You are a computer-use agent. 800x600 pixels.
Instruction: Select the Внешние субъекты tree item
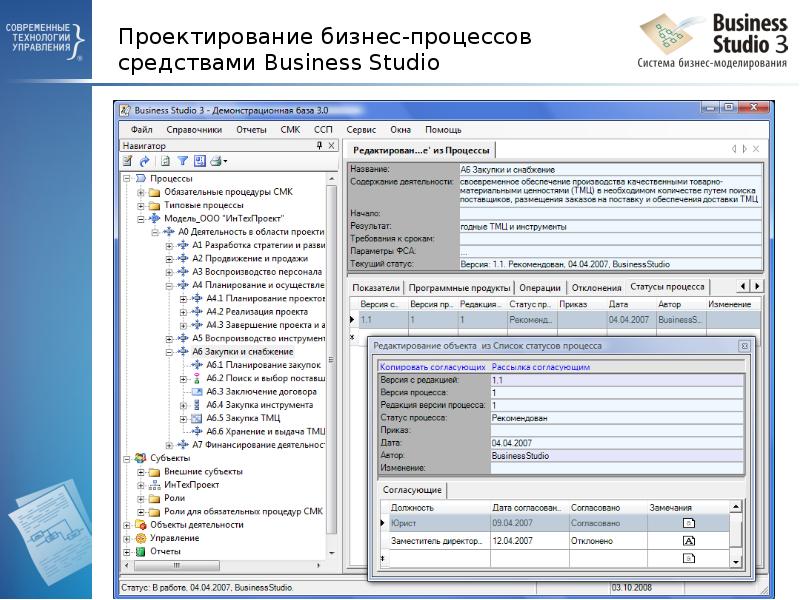(x=203, y=472)
